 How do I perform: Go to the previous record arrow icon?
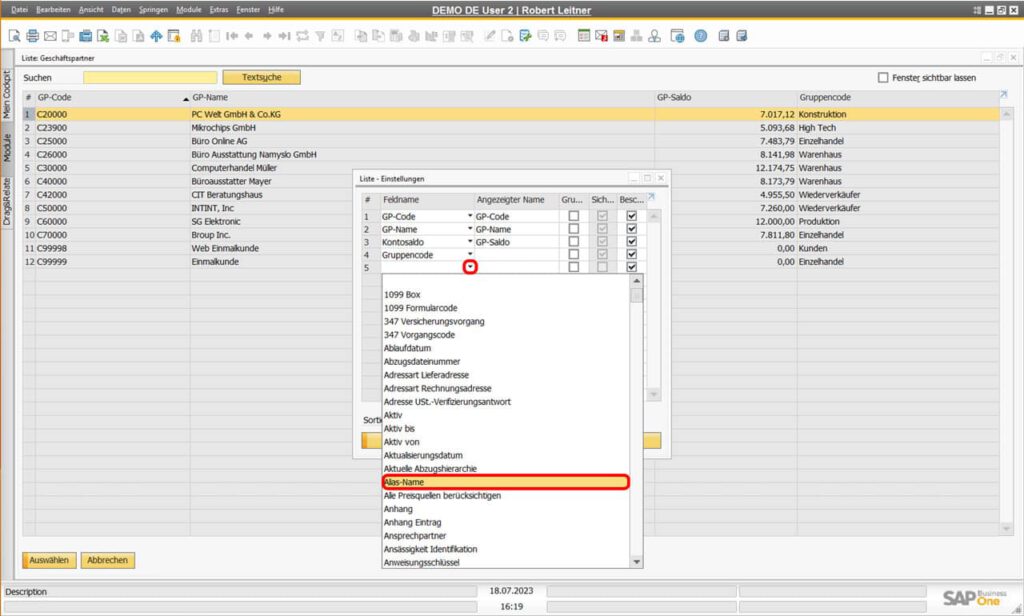[249, 36]
